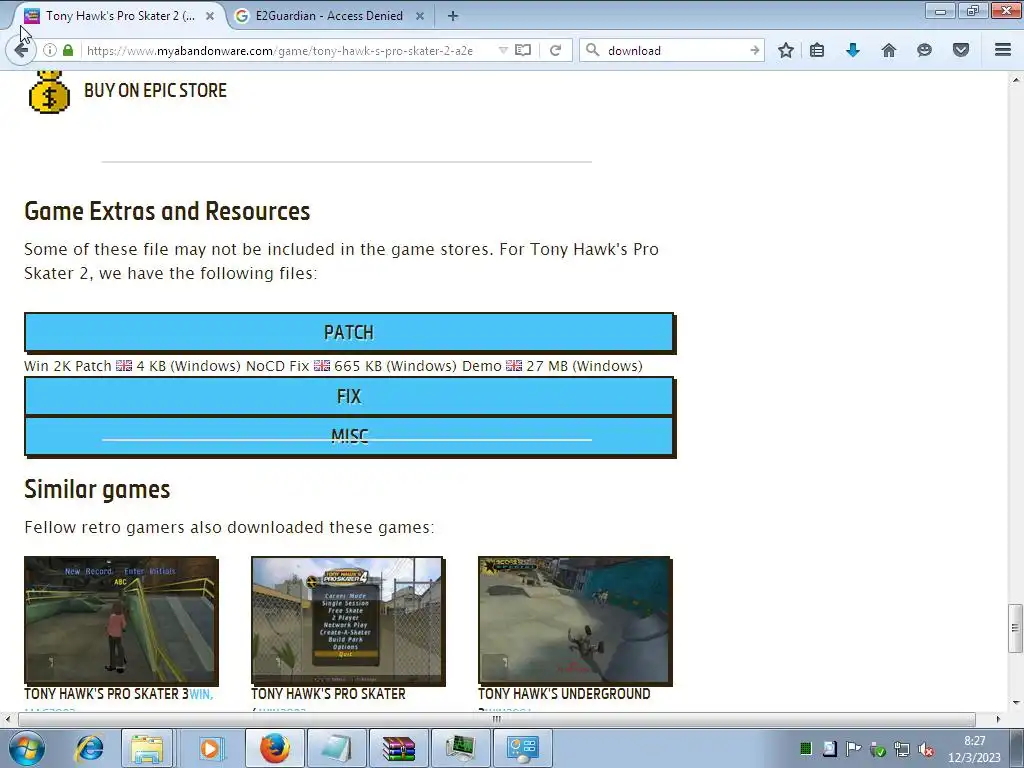Image resolution: width=1024 pixels, height=768 pixels.
Task: Click the muted volume tray icon
Action: point(925,750)
